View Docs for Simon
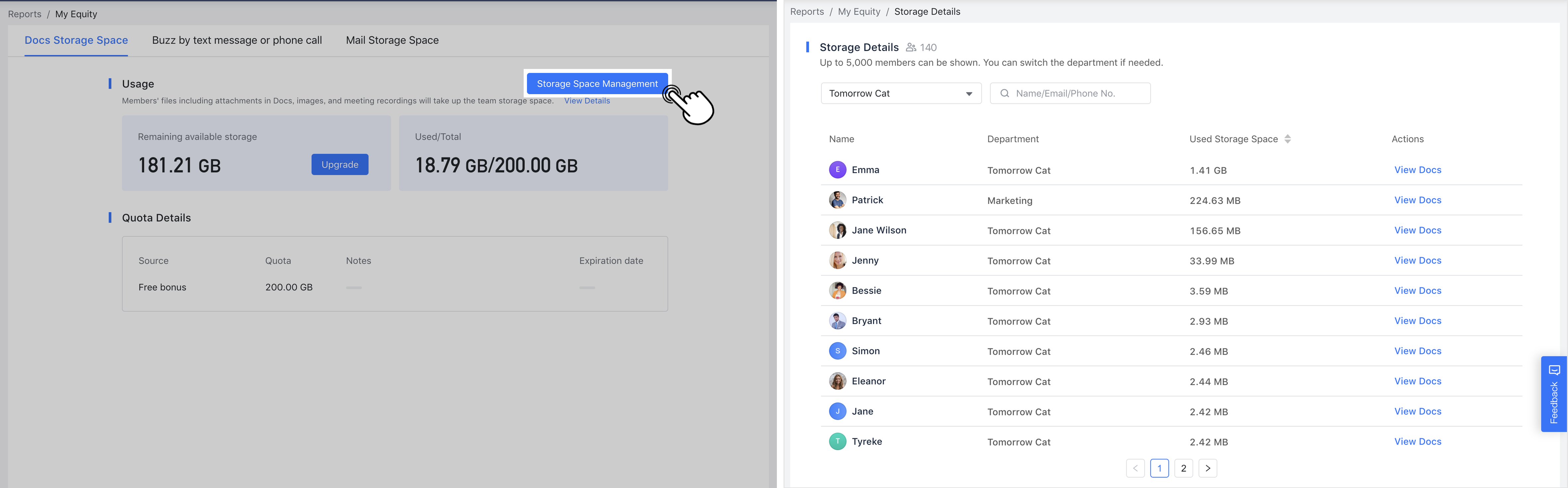This screenshot has width=1568, height=488. tap(1418, 351)
